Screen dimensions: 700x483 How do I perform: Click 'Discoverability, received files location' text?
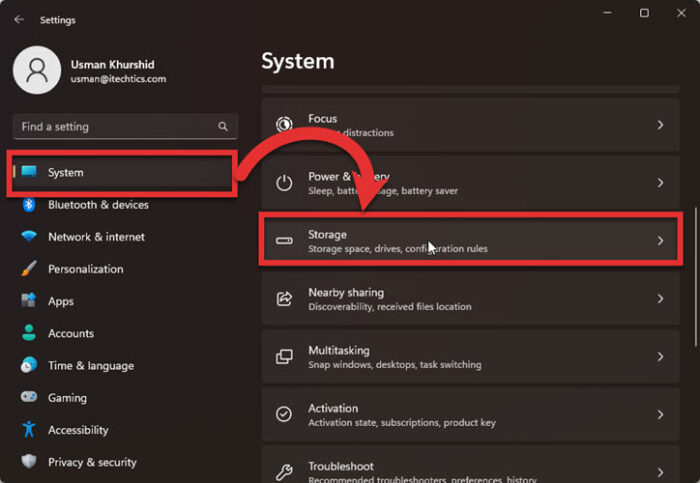tap(390, 307)
